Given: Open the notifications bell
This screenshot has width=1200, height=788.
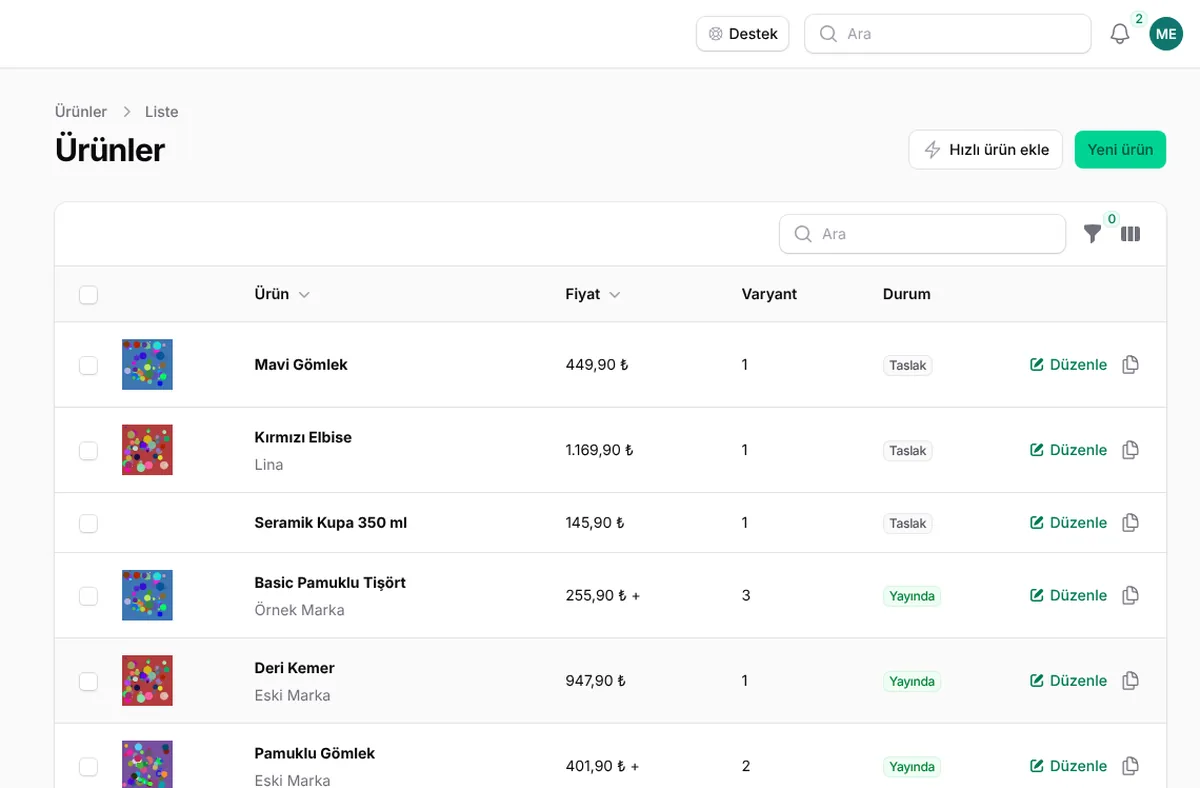Looking at the screenshot, I should click(x=1120, y=34).
